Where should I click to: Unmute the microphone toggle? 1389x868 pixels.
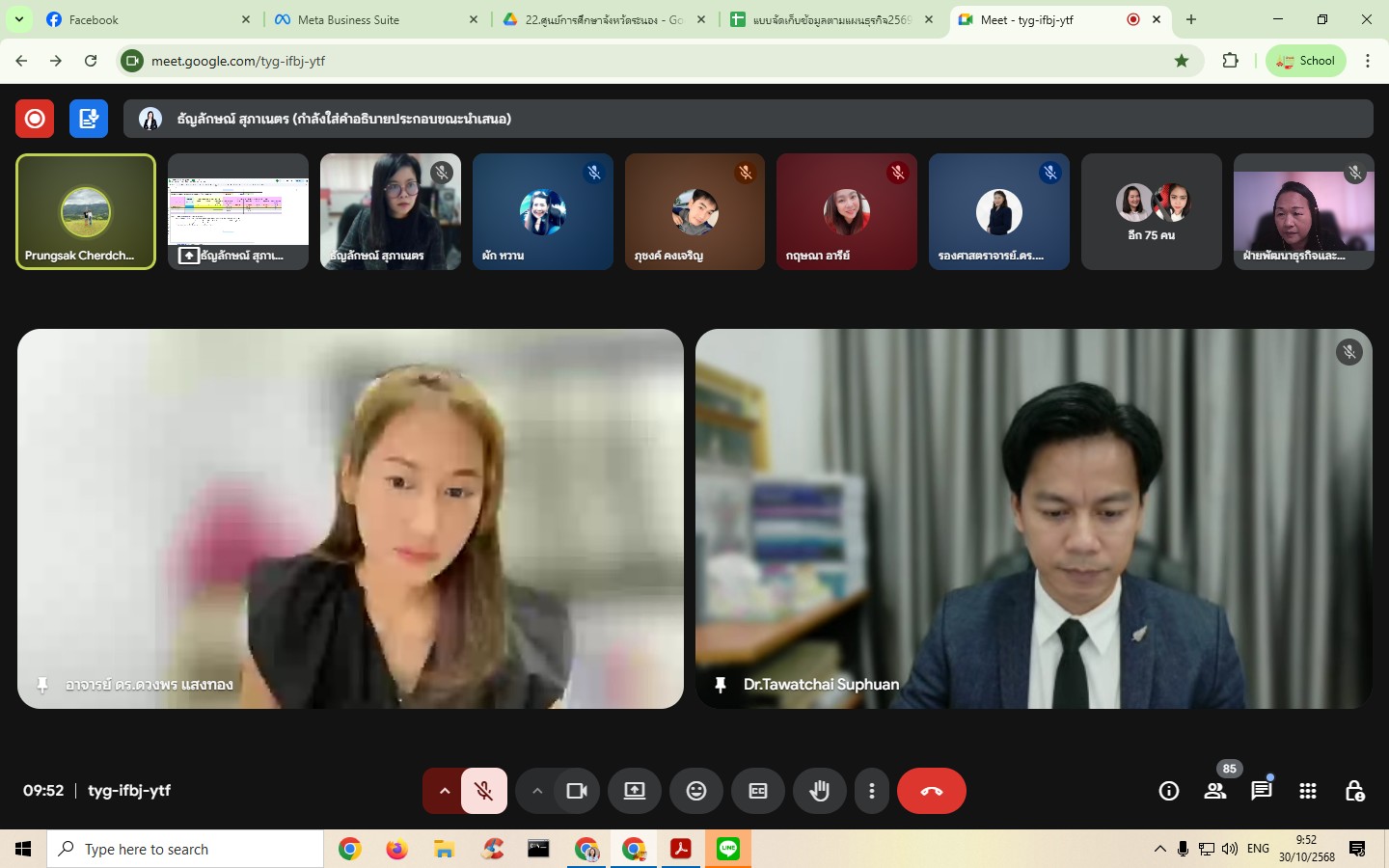484,791
